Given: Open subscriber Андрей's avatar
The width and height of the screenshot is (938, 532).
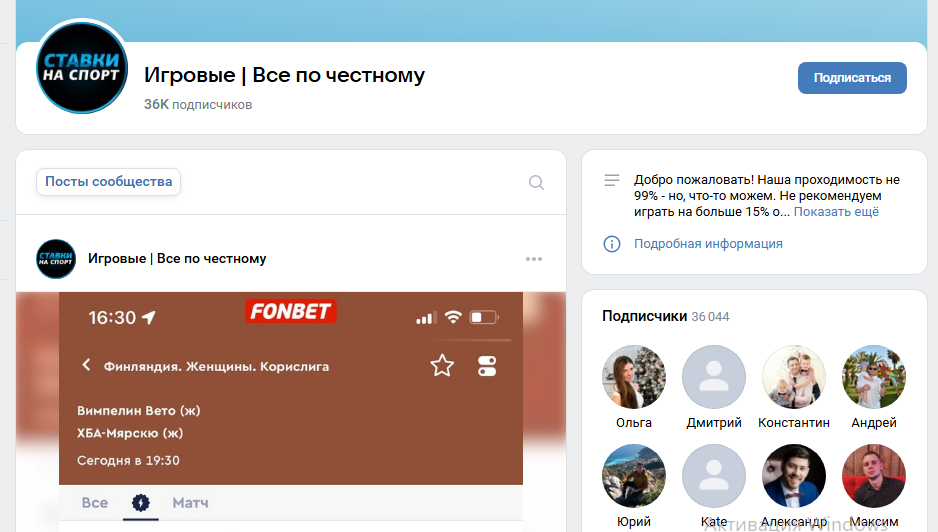Looking at the screenshot, I should (x=874, y=377).
